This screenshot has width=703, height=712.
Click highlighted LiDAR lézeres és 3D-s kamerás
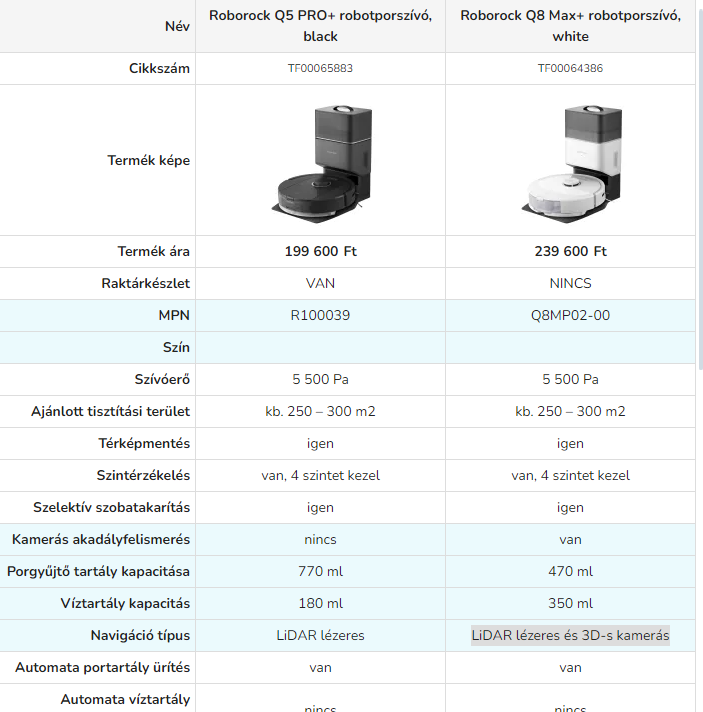point(571,635)
